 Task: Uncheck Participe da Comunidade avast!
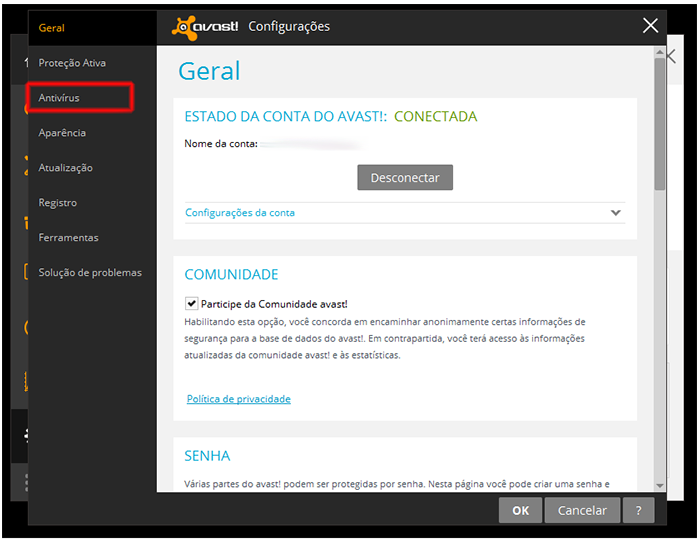191,304
